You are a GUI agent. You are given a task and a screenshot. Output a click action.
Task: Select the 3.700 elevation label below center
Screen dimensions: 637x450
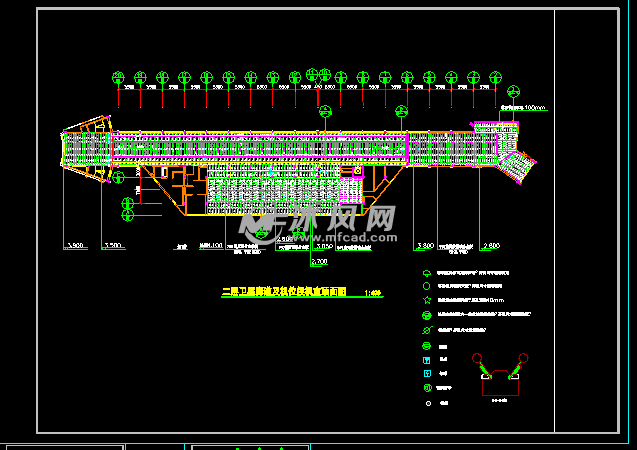point(319,262)
